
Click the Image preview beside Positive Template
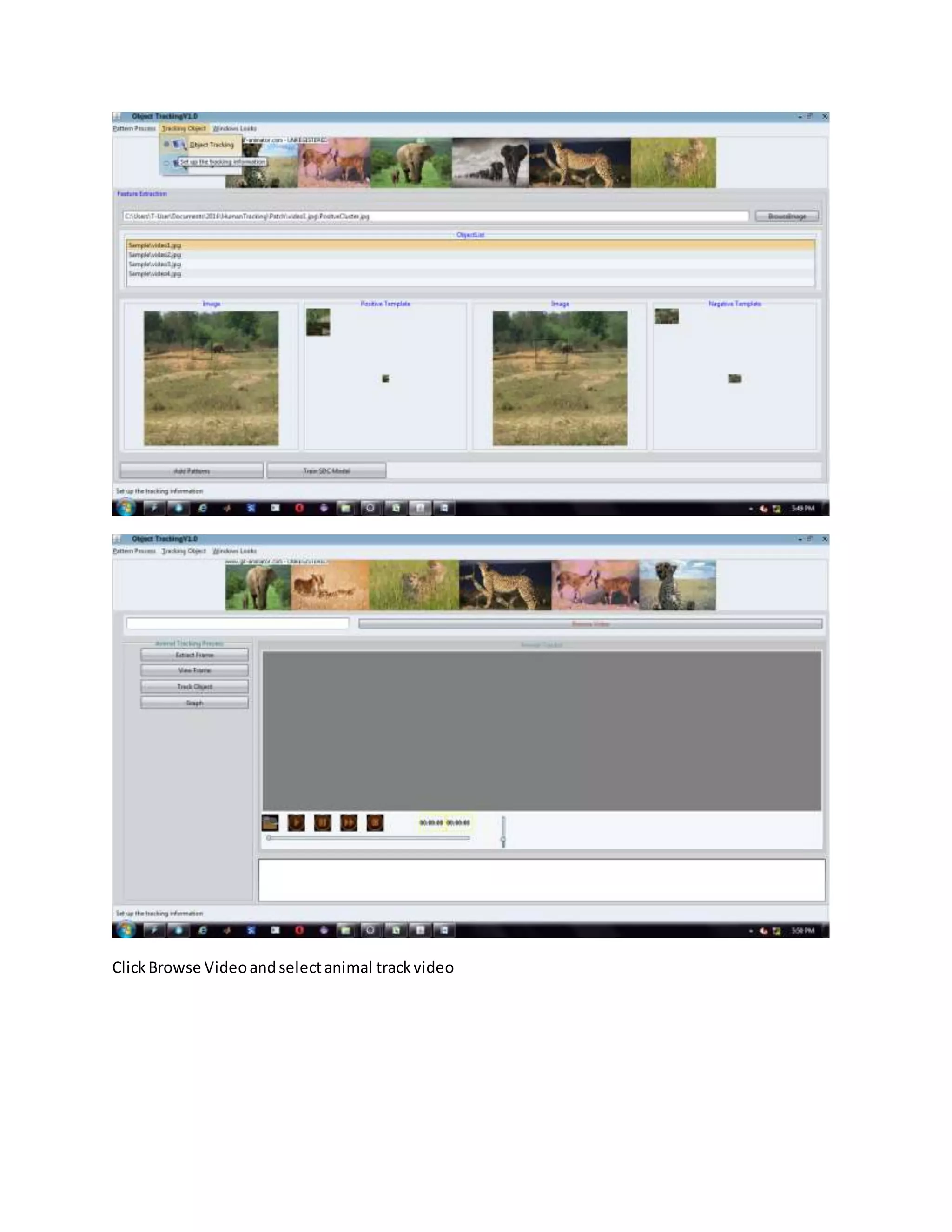click(211, 378)
